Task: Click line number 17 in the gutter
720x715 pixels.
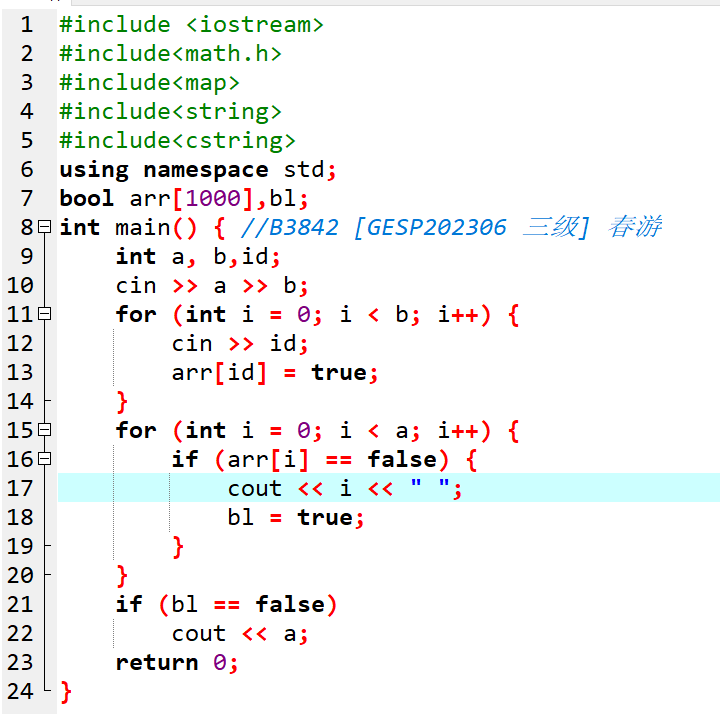Action: coord(20,488)
